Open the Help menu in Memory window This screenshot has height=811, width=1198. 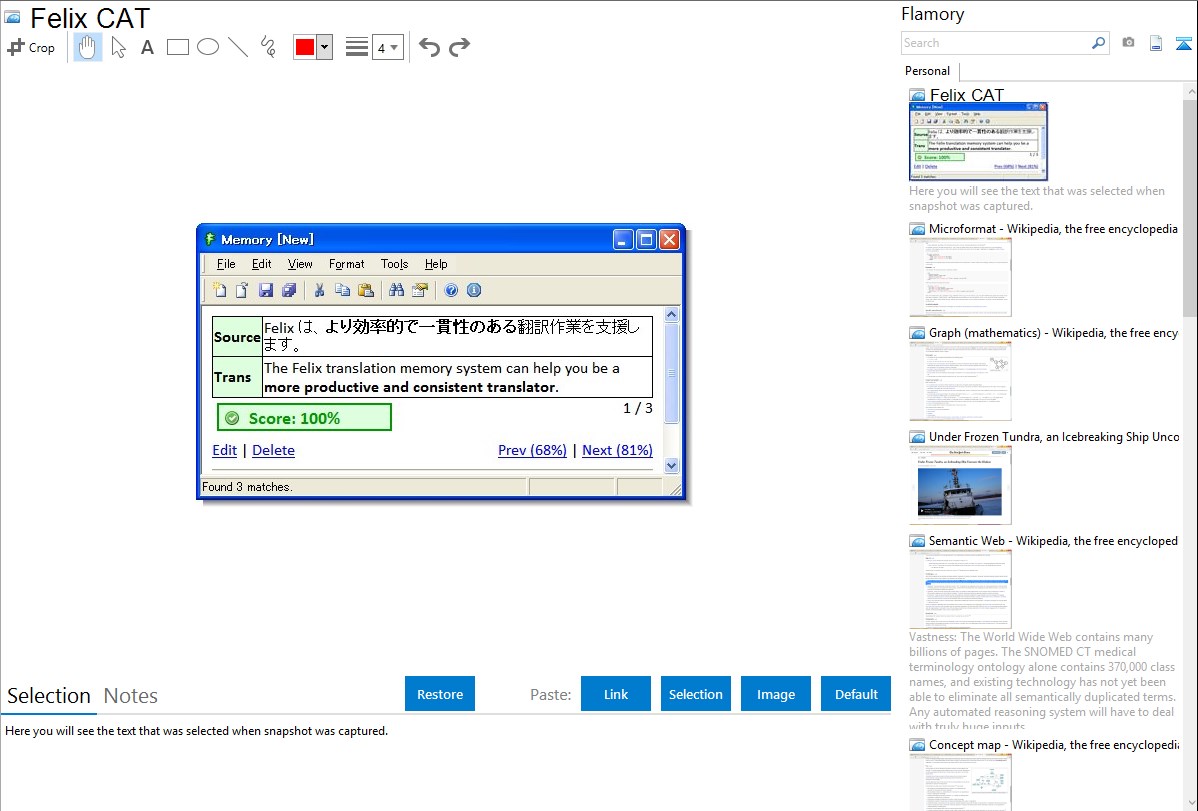click(x=436, y=264)
